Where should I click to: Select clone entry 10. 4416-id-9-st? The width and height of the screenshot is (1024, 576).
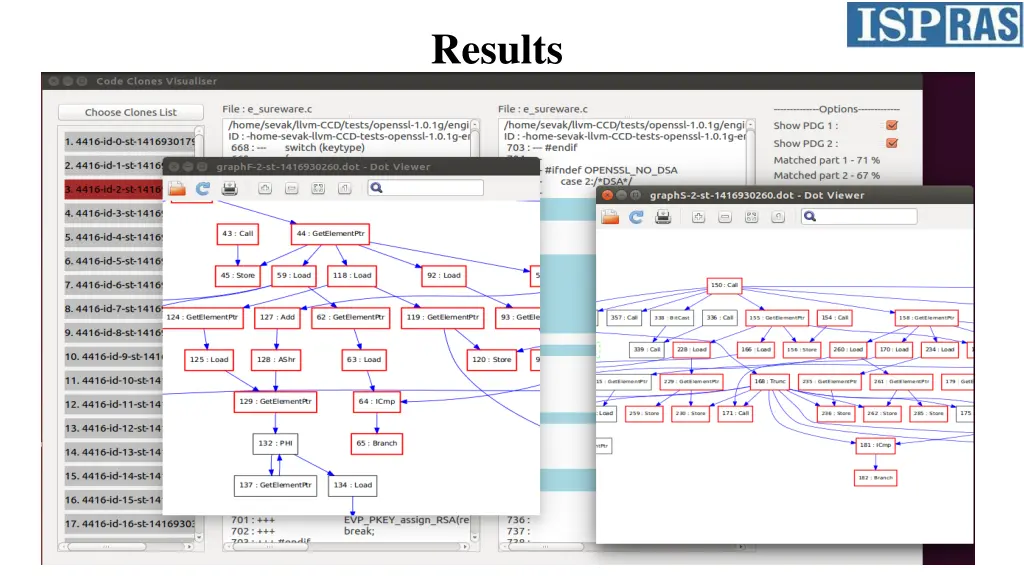[114, 357]
